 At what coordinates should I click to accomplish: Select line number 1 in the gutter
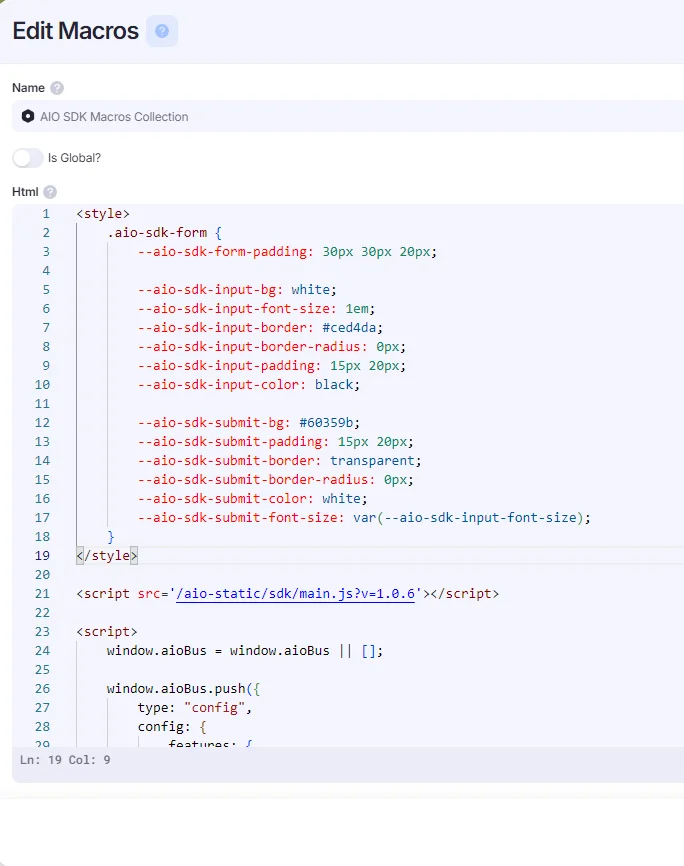click(x=46, y=214)
